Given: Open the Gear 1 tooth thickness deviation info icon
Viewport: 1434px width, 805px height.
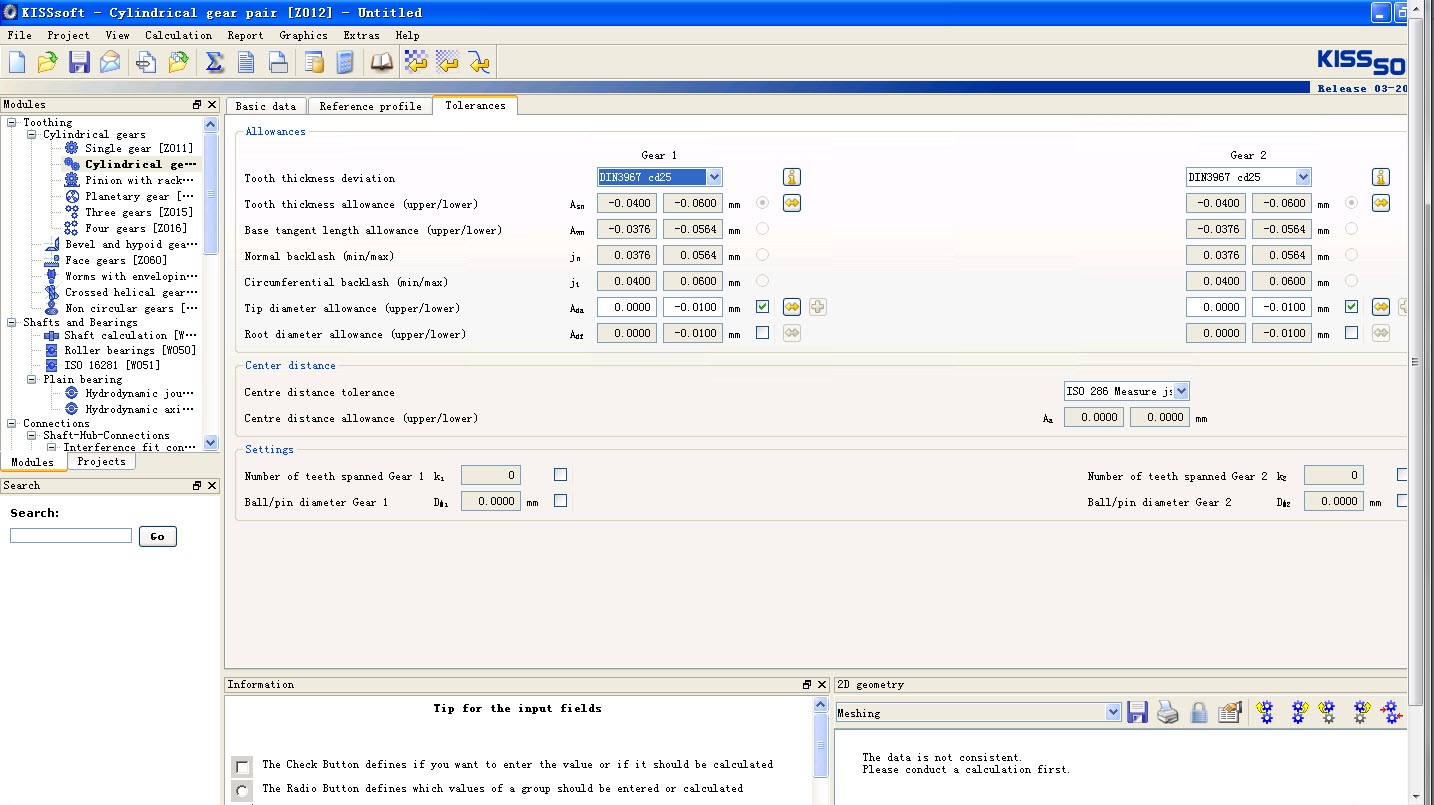Looking at the screenshot, I should 791,177.
